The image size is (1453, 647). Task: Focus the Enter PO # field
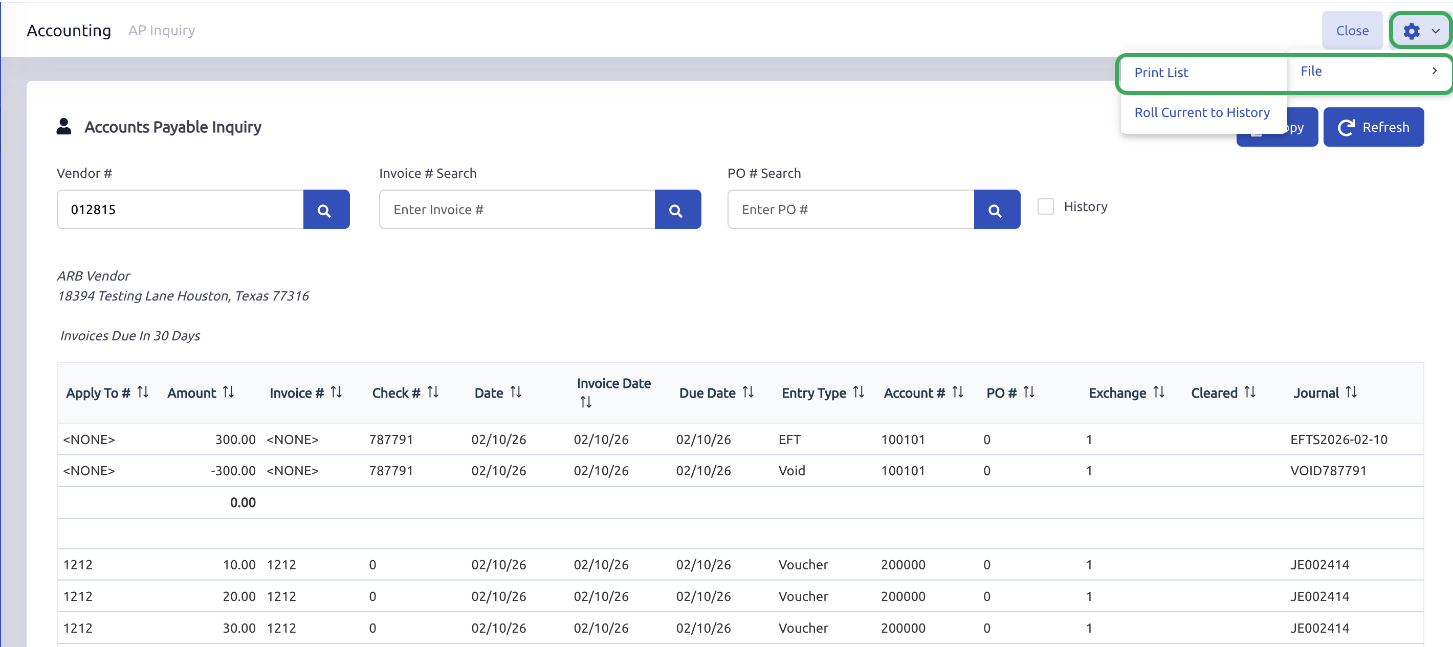851,210
